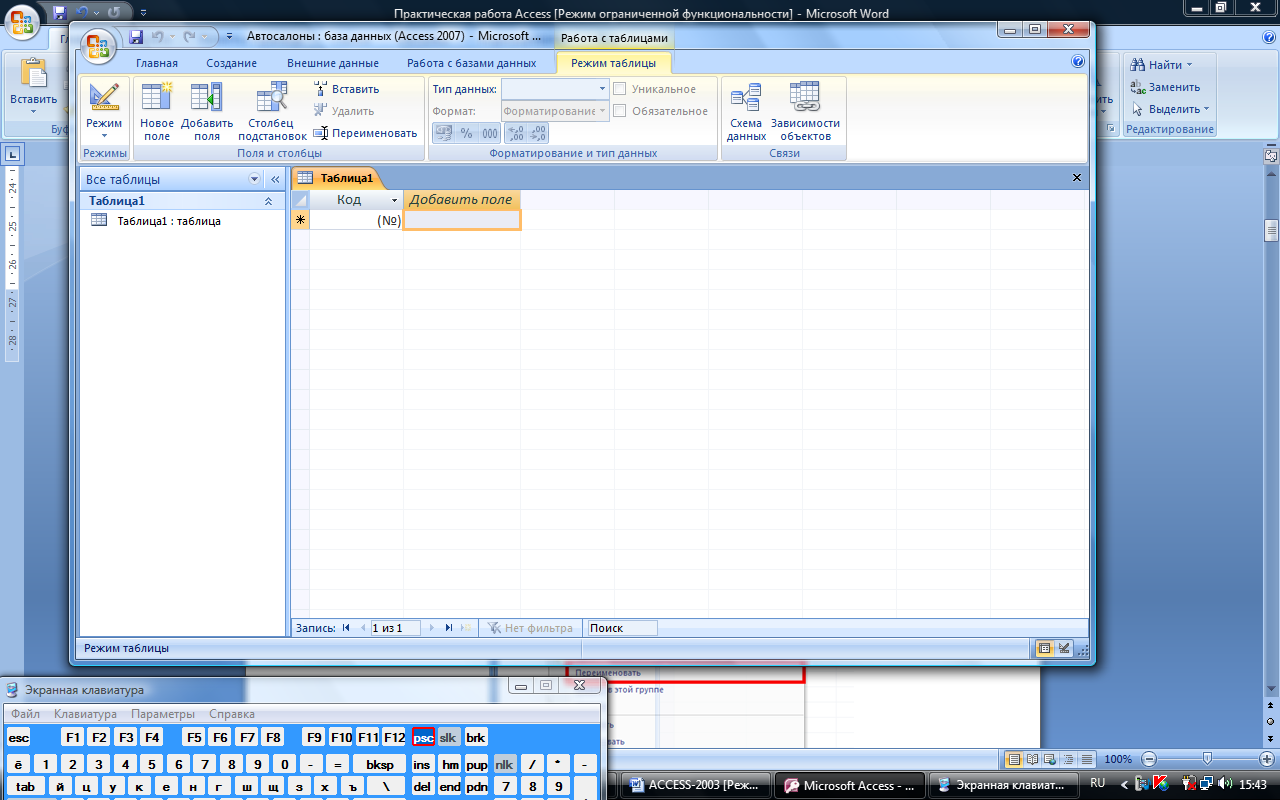
Task: Toggle nlk key on screen keyboard
Action: click(505, 764)
